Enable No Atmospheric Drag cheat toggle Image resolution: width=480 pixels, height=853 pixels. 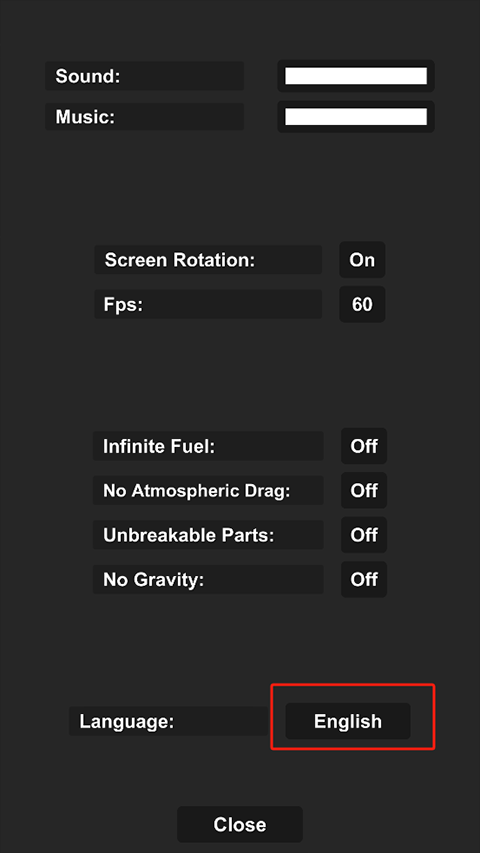364,491
